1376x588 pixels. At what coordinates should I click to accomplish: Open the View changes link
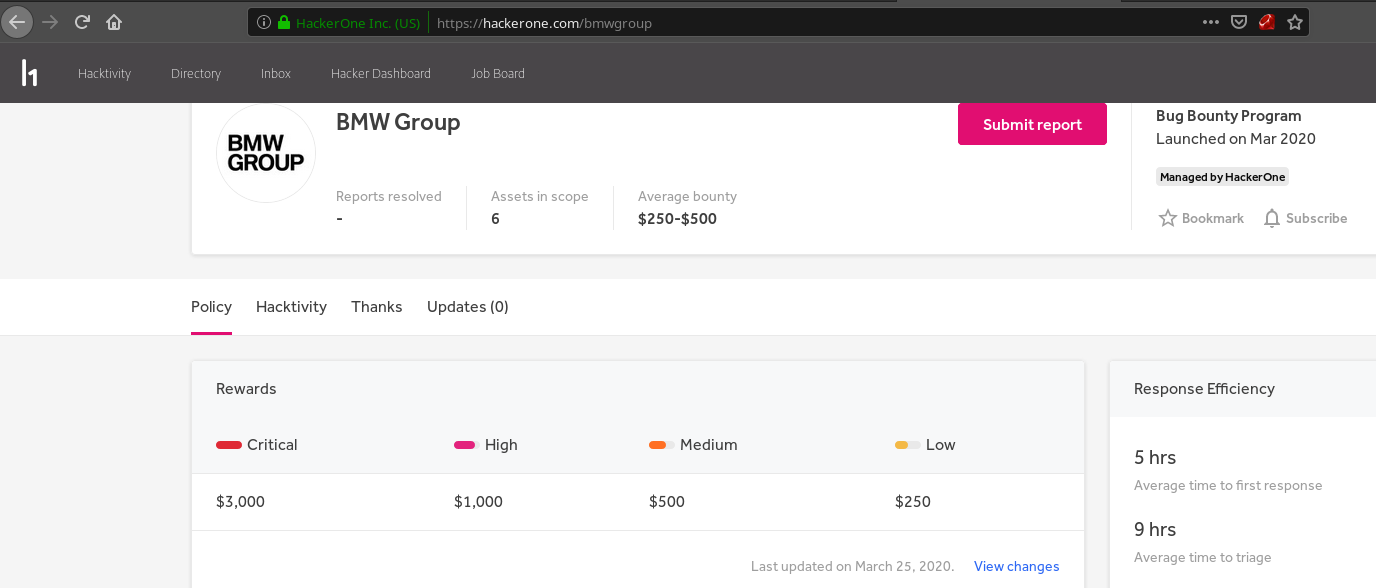pyautogui.click(x=1016, y=566)
